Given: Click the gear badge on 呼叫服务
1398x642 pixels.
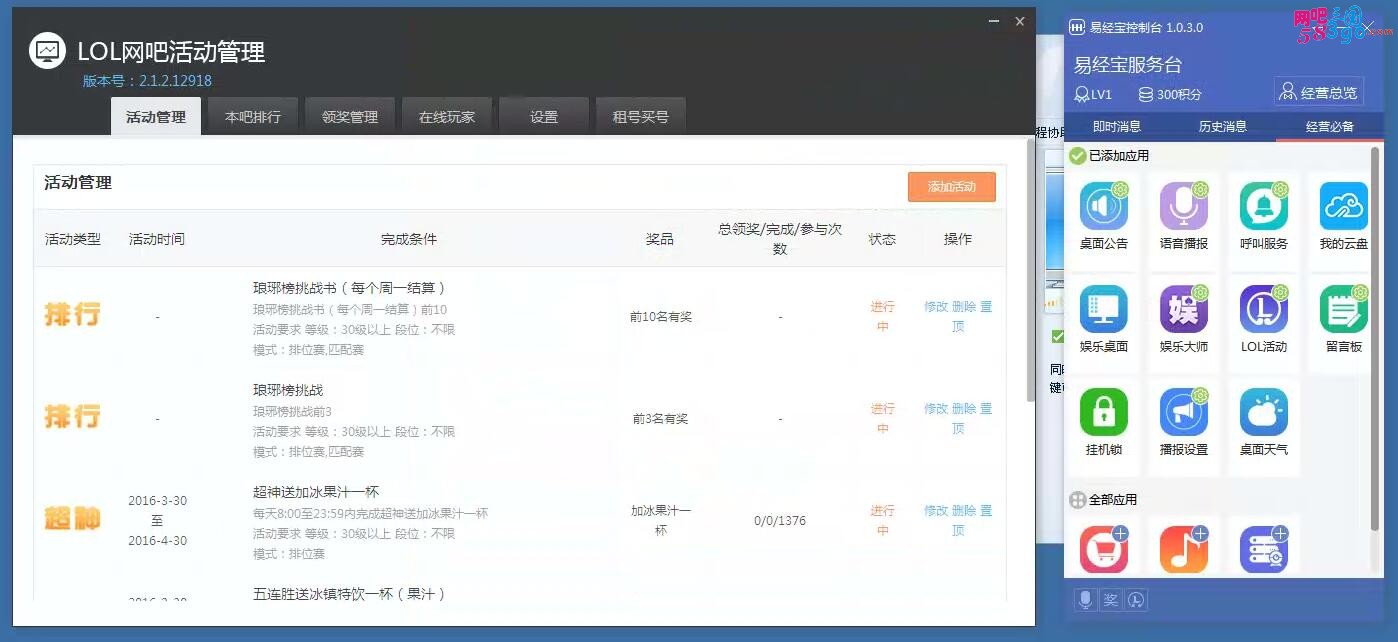Looking at the screenshot, I should click(1281, 189).
